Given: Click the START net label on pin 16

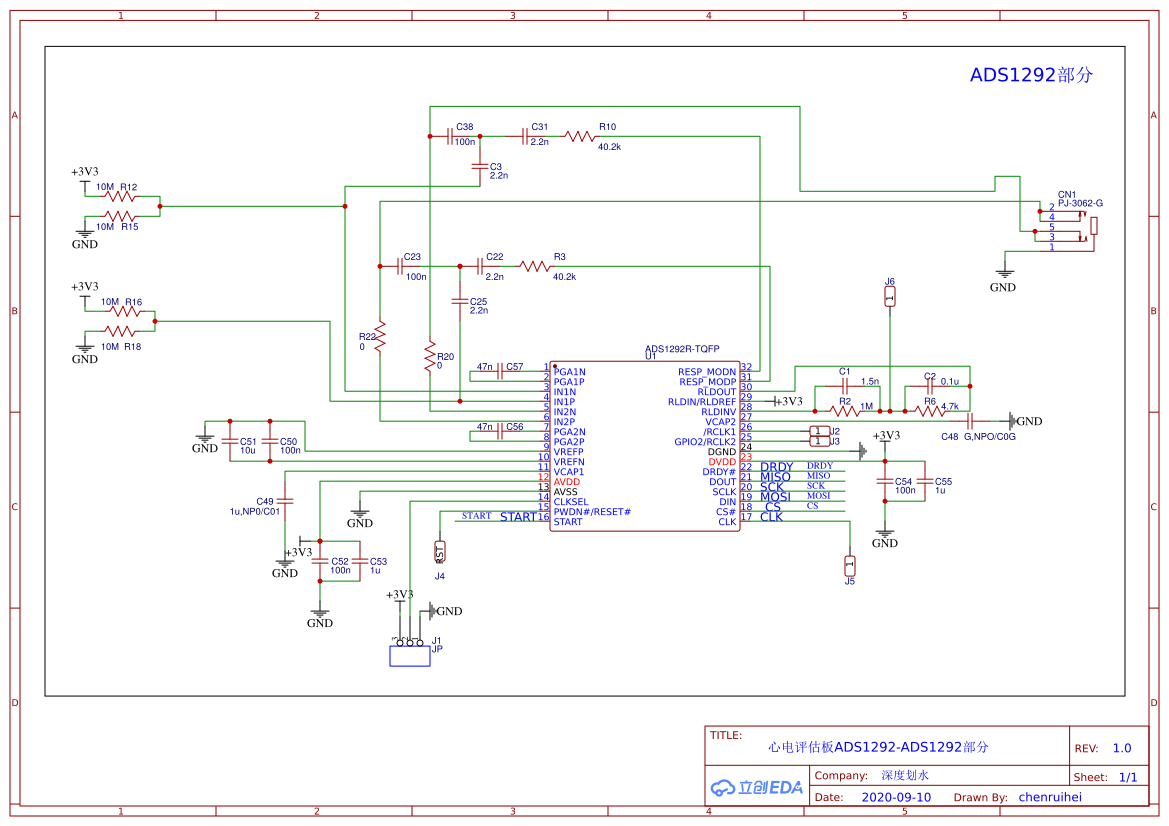Looking at the screenshot, I should [x=518, y=517].
